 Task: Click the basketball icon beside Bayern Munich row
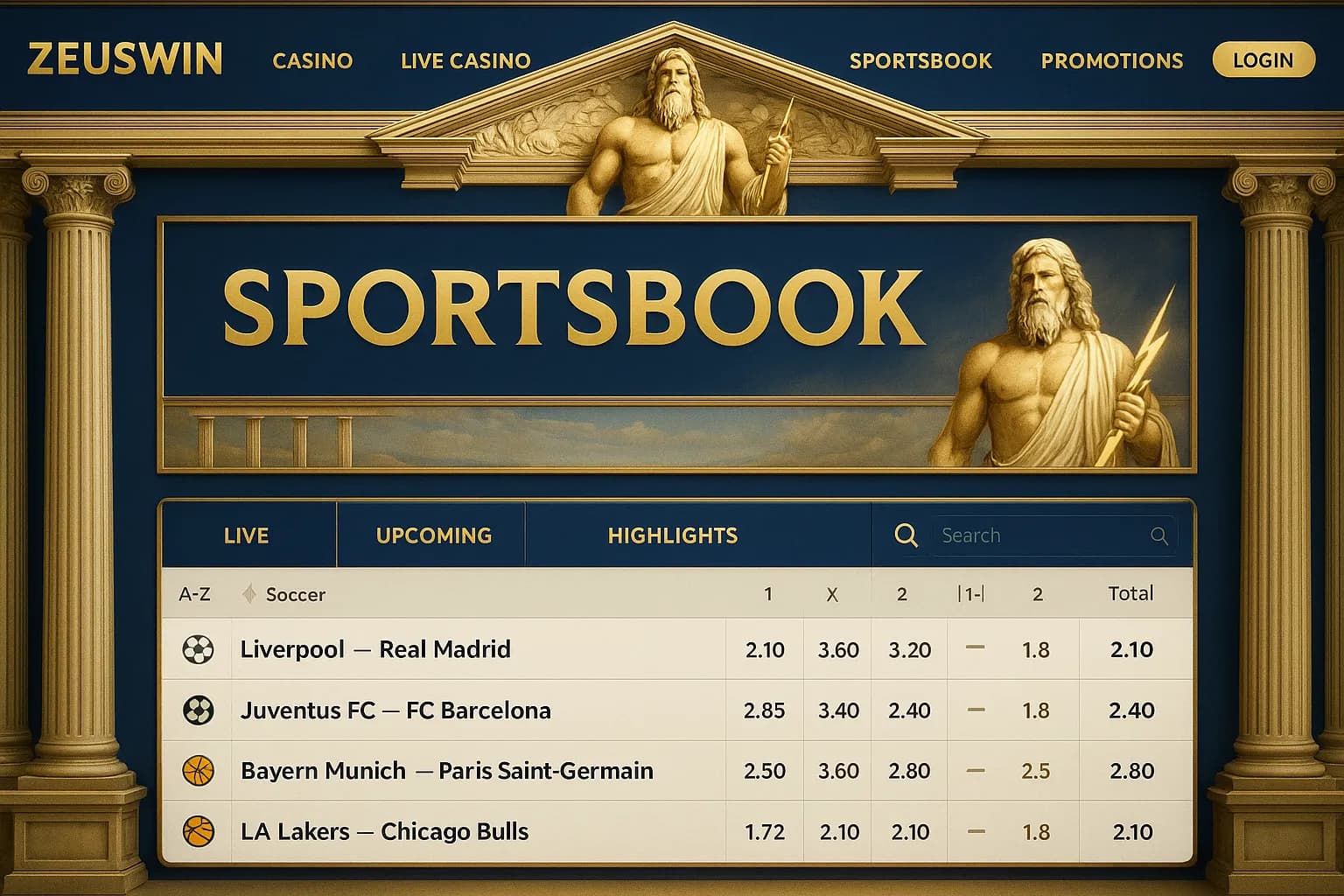[x=197, y=771]
